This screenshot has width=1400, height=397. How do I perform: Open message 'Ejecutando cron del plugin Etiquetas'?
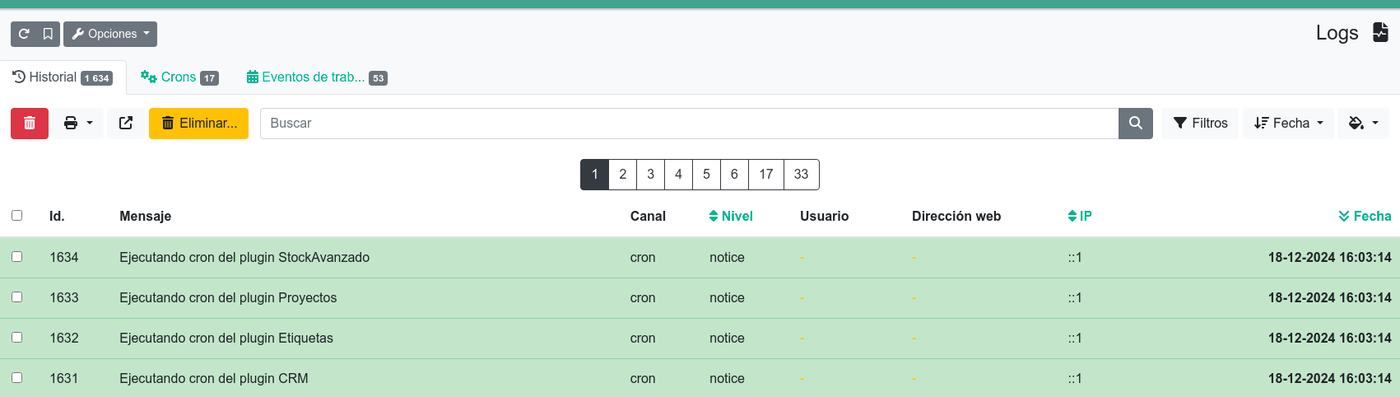[226, 338]
